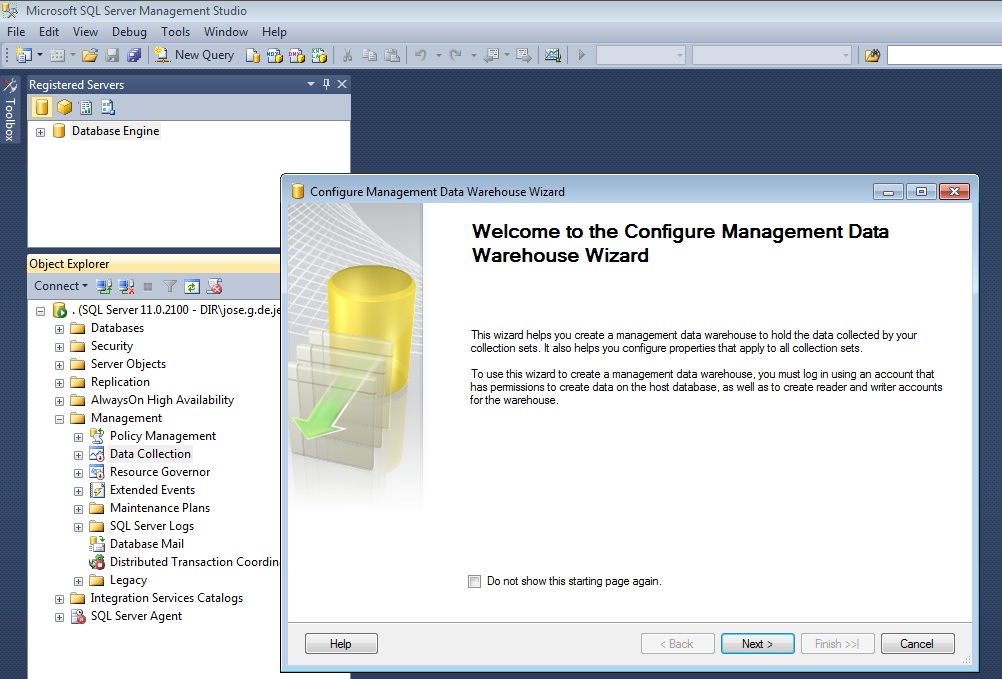This screenshot has width=1002, height=679.
Task: Select the Maintenance Plans tree item
Action: [x=160, y=508]
